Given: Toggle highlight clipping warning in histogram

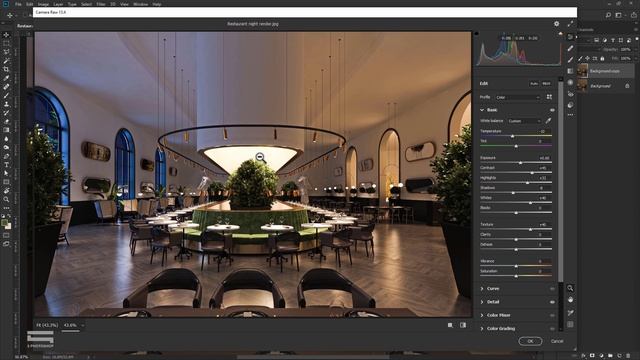Looking at the screenshot, I should point(560,33).
